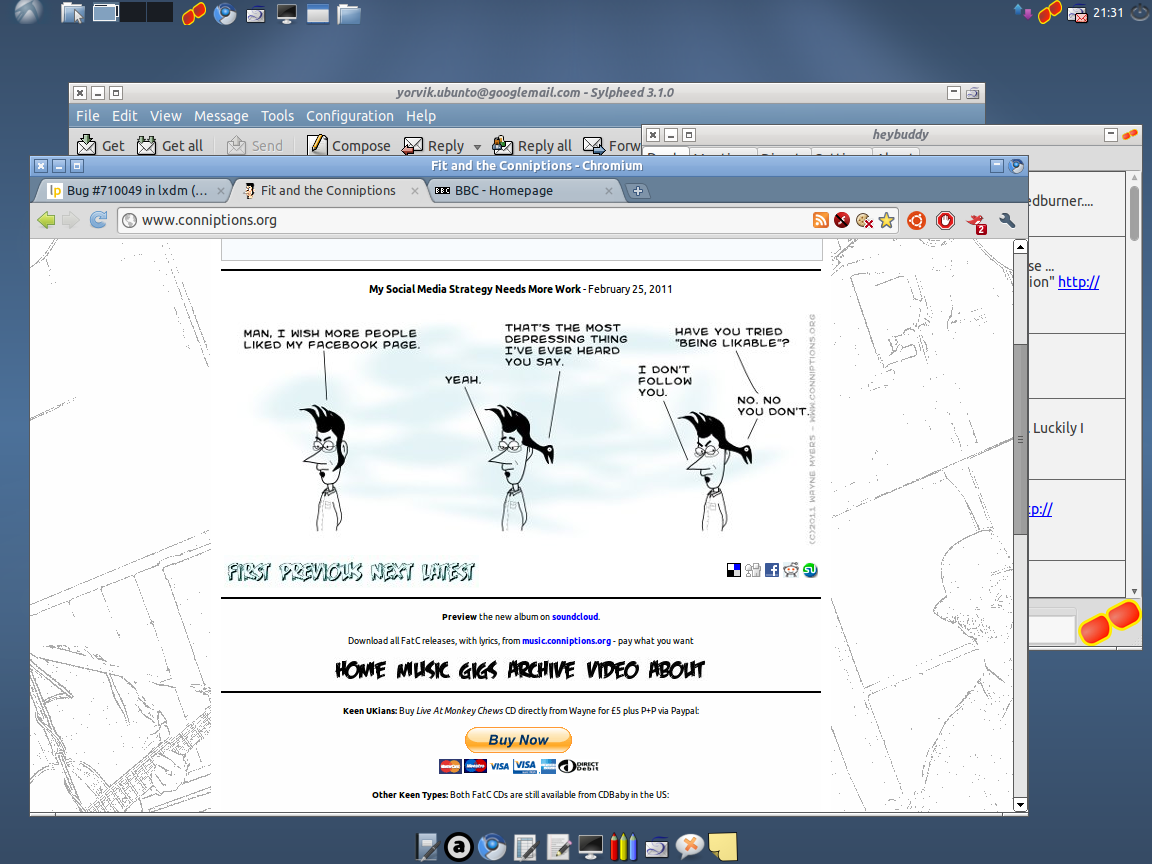Open the music.conniptions.org link
1152x864 pixels.
[x=566, y=641]
